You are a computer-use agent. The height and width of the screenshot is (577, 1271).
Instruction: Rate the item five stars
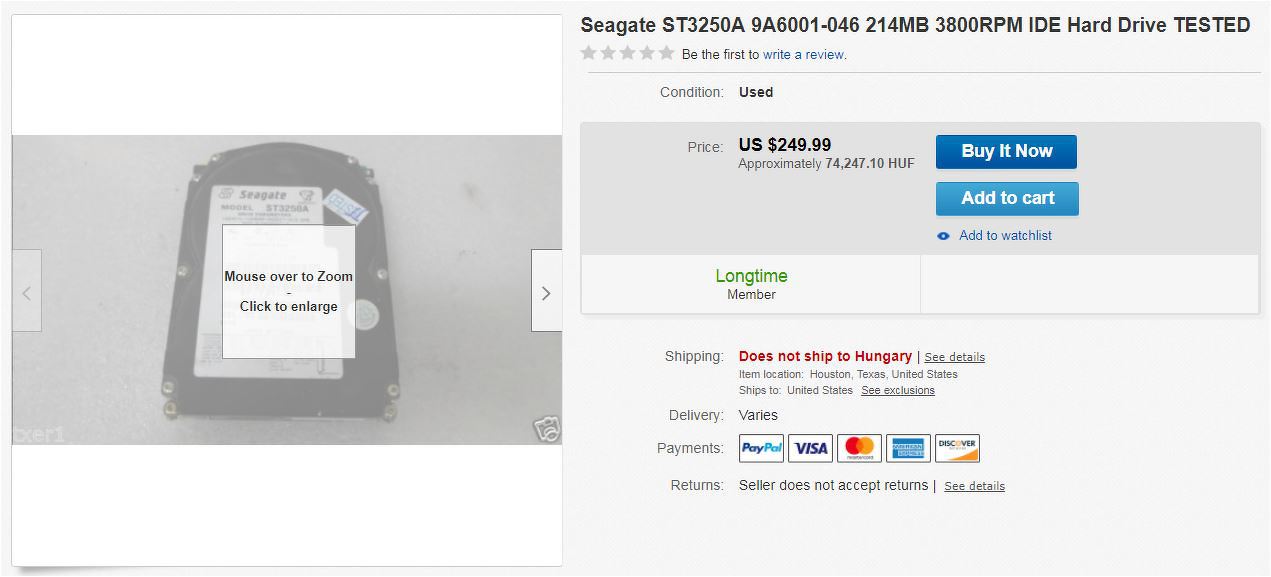click(x=666, y=53)
